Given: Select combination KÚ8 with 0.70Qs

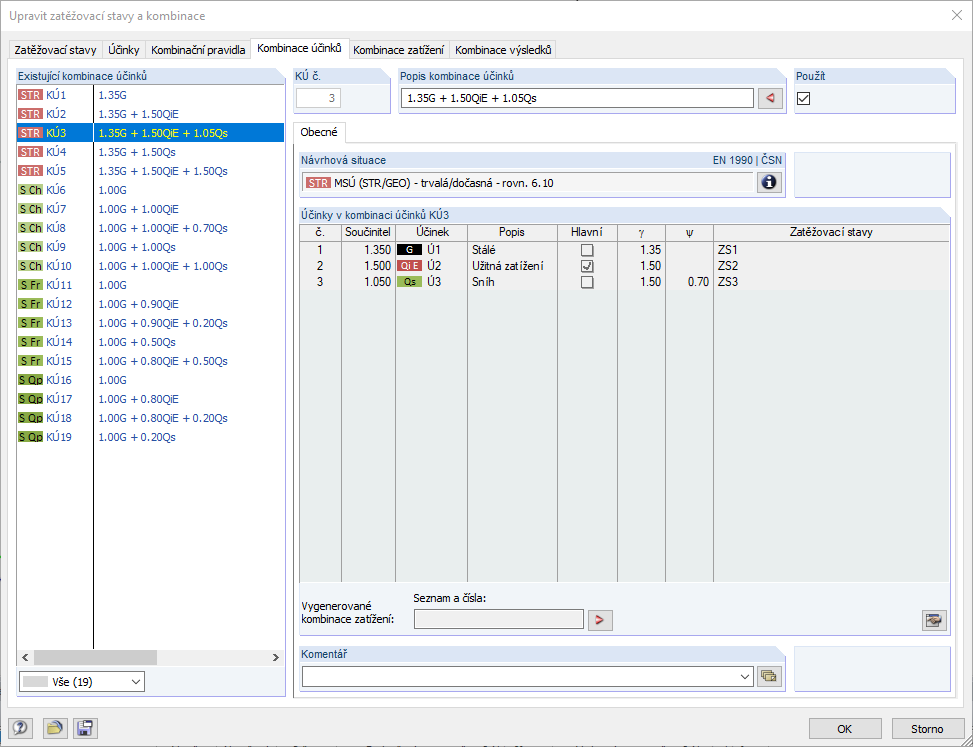Looking at the screenshot, I should (x=150, y=228).
